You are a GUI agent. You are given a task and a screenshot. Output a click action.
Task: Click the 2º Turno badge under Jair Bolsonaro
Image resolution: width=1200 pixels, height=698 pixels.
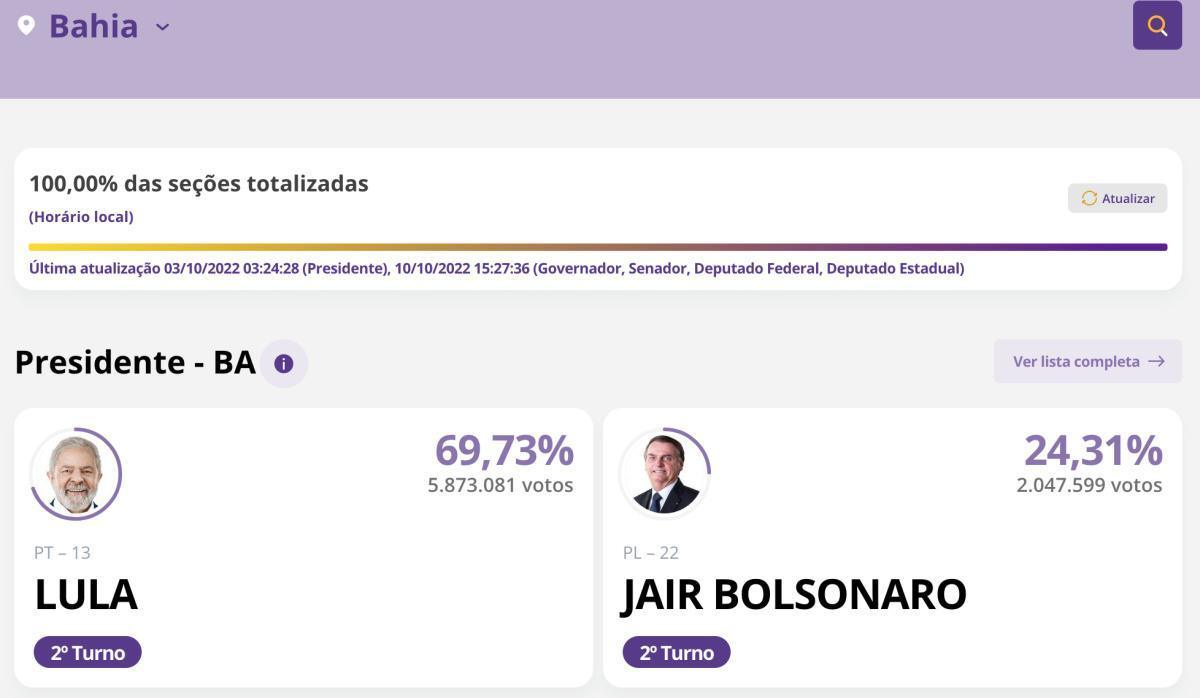pos(677,652)
